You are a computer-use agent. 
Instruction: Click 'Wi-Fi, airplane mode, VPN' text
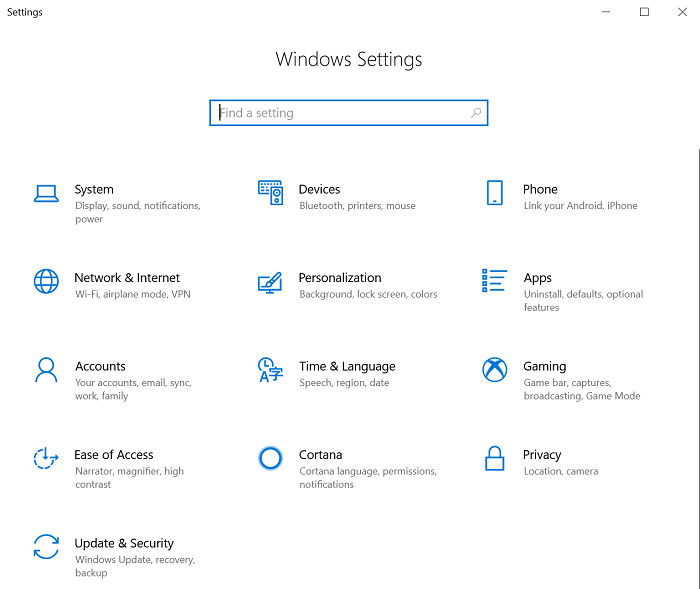(x=133, y=294)
